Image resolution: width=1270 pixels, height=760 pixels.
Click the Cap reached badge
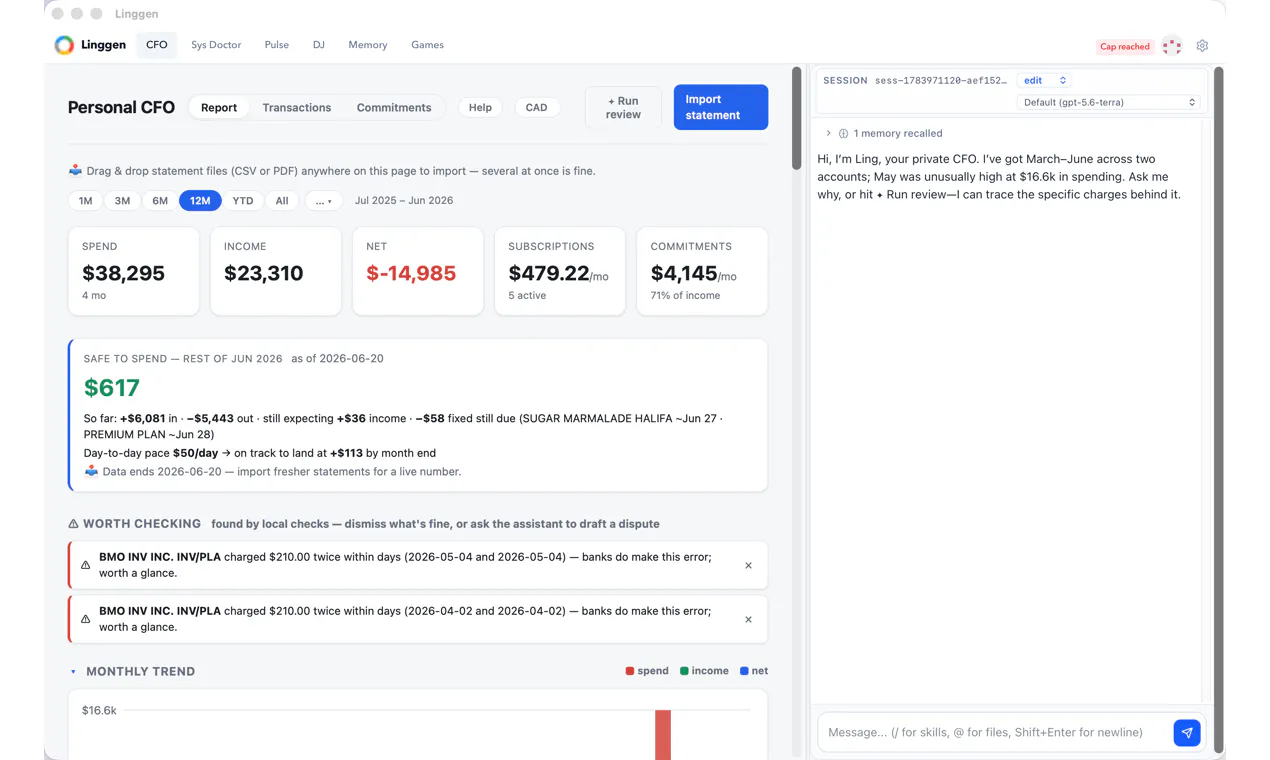[1125, 46]
